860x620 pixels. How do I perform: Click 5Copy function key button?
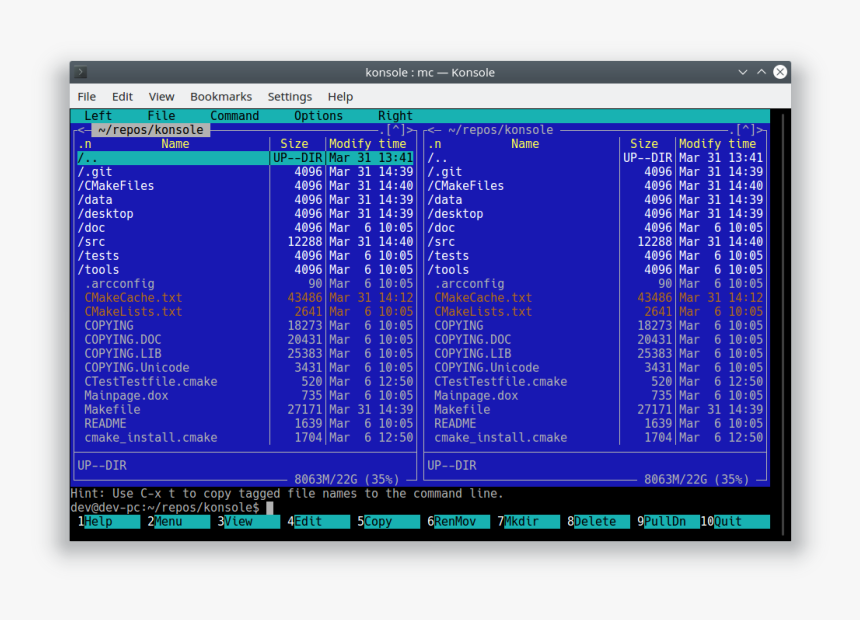[x=388, y=521]
